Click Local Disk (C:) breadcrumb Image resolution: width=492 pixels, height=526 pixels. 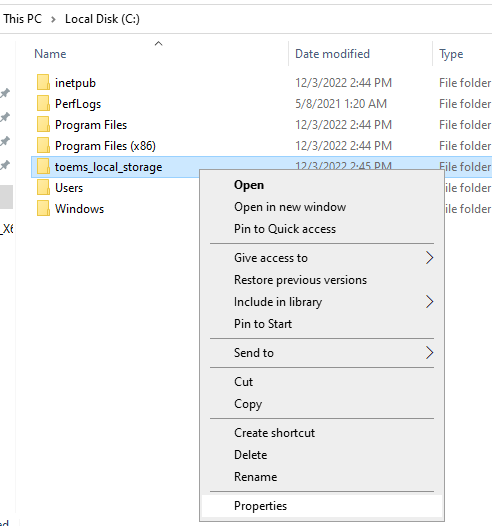pos(102,19)
